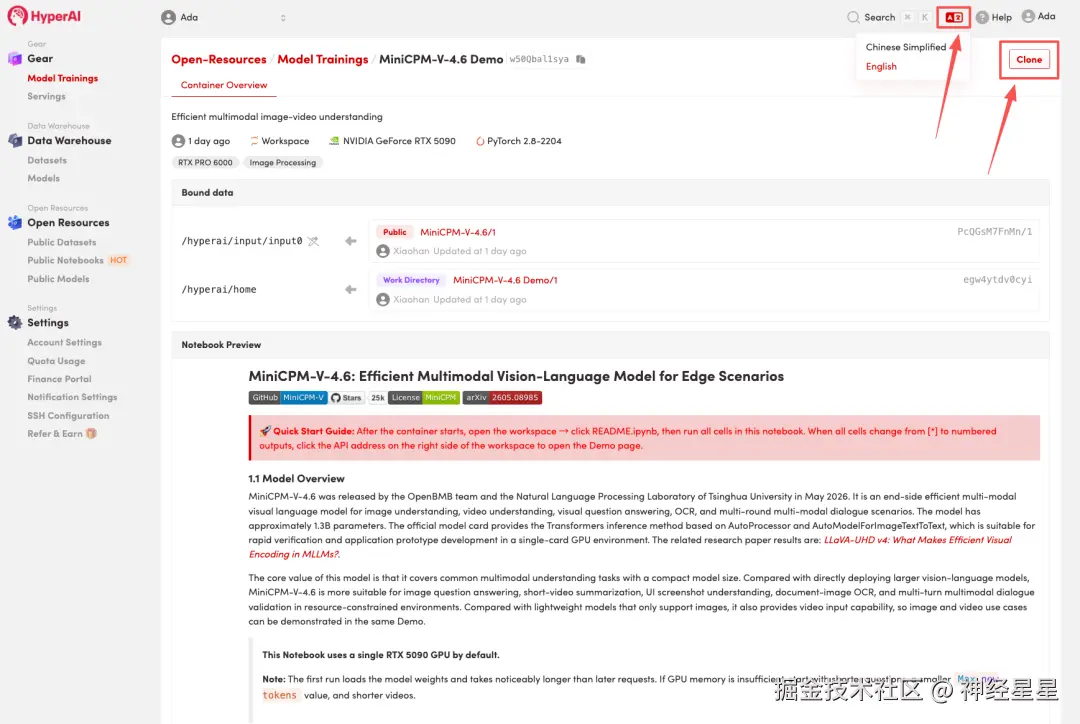
Task: Click arrow icon next to /hyperai/home
Action: pyautogui.click(x=351, y=289)
